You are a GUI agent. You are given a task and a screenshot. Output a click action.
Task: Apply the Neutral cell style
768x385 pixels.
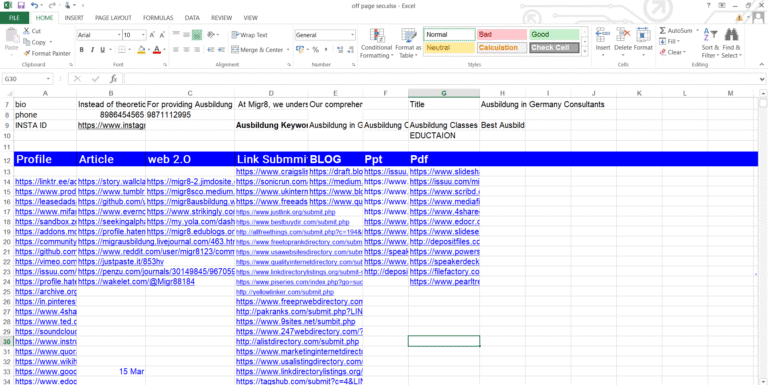pos(450,48)
